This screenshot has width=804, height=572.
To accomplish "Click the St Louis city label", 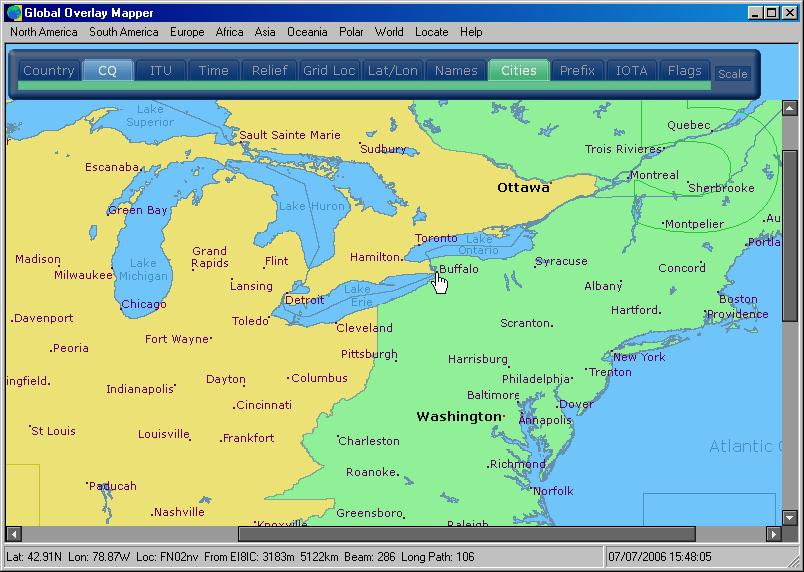I will click(x=53, y=432).
